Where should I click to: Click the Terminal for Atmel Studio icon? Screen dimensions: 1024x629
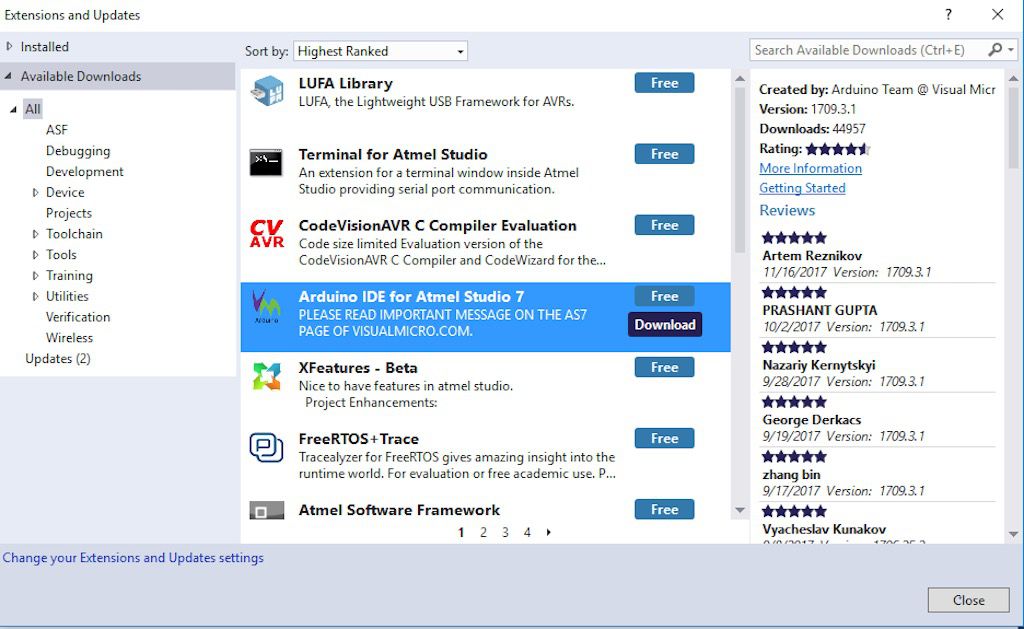(266, 162)
